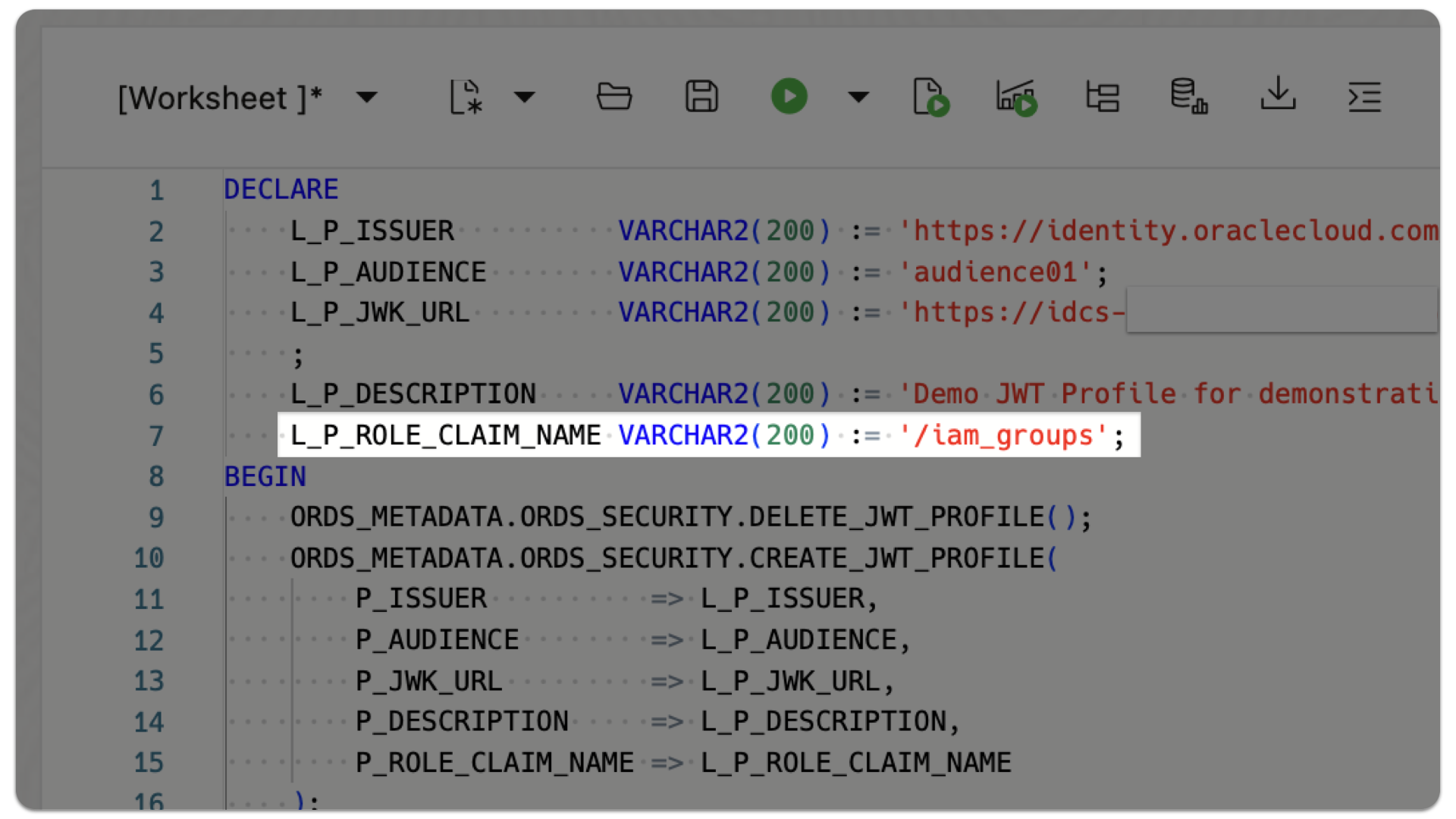Expand the run options dropdown
This screenshot has height=819, width=1456.
click(858, 97)
